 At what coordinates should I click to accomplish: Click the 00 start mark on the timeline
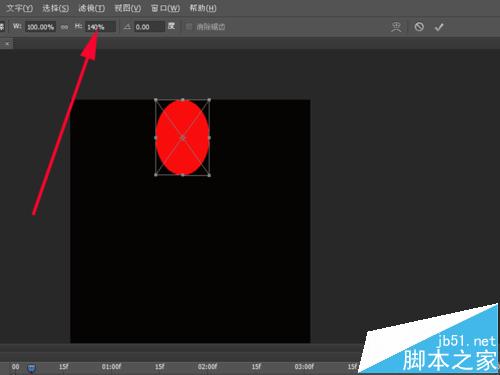15,367
